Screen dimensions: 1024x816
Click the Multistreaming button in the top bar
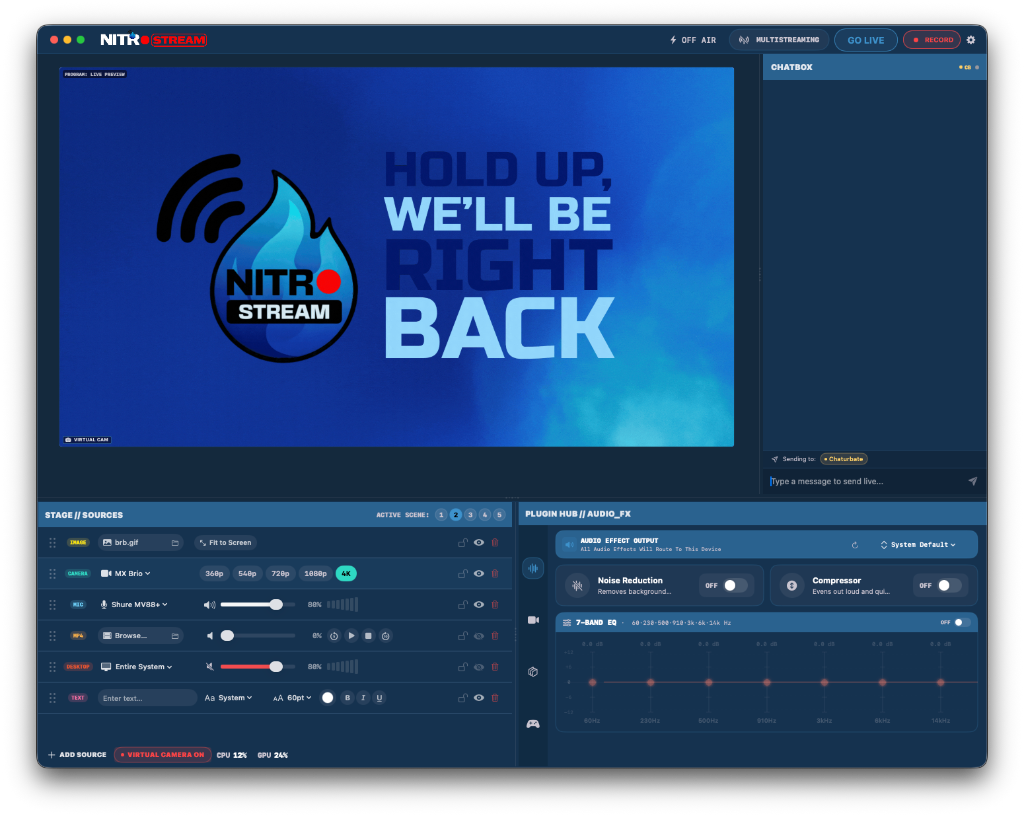pyautogui.click(x=778, y=40)
